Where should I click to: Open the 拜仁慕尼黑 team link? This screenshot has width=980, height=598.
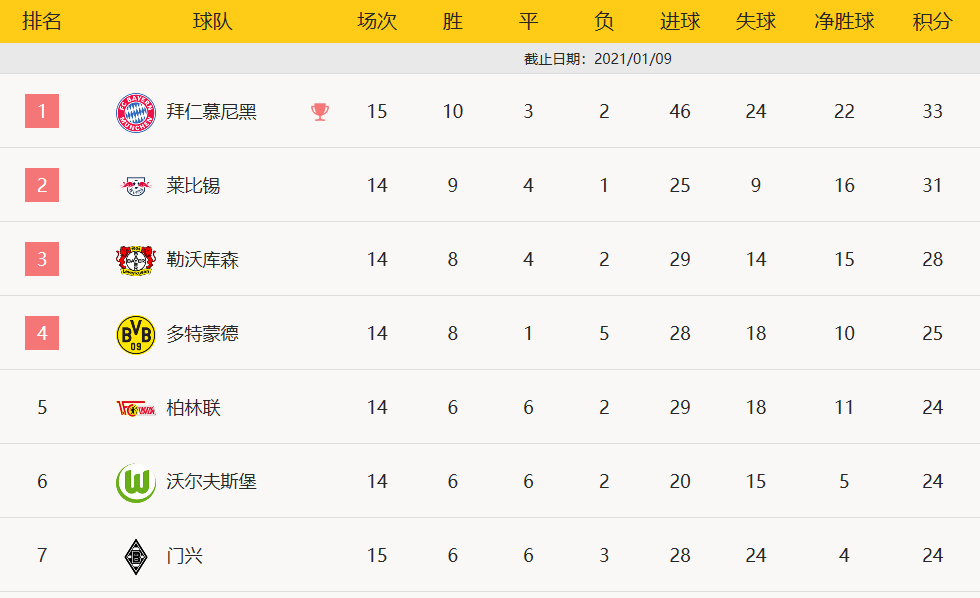211,111
